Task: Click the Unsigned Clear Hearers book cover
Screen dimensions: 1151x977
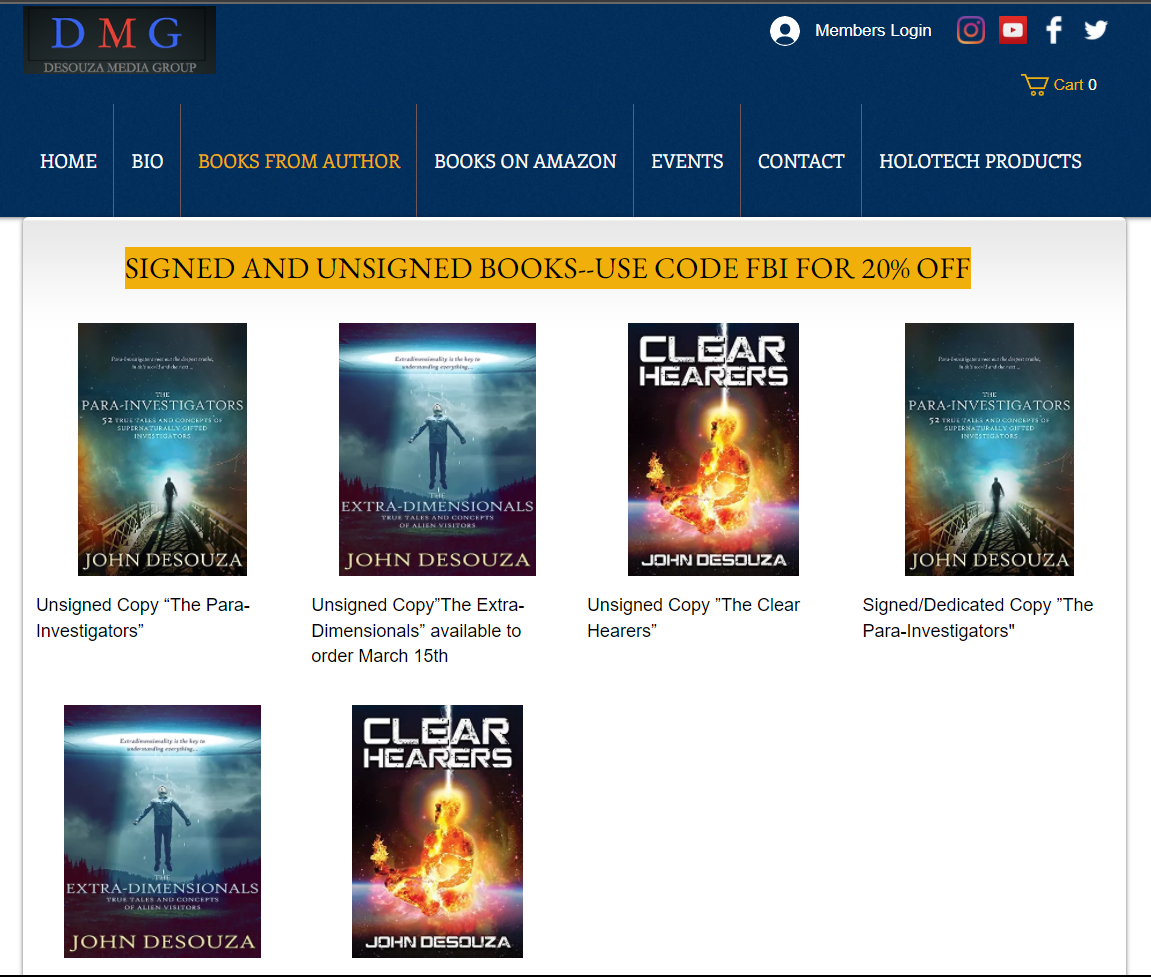Action: point(714,449)
